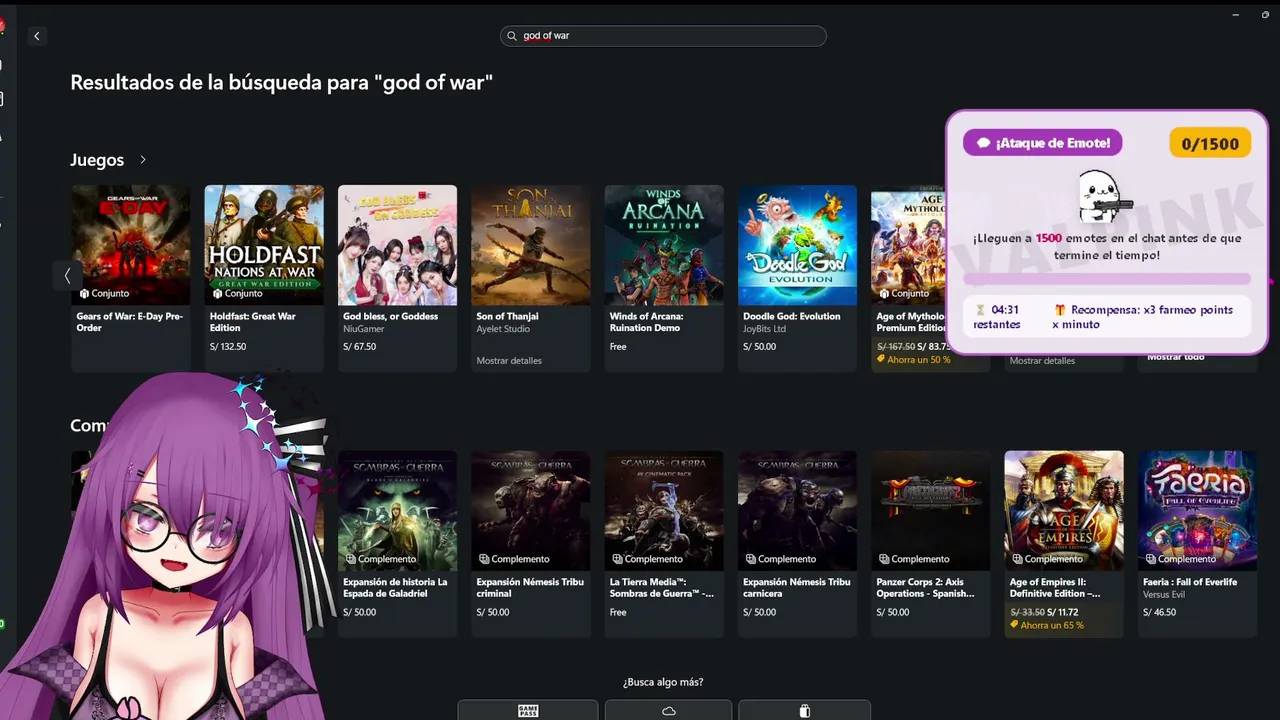The height and width of the screenshot is (720, 1280).
Task: Click publisher name "JoyBits Ltd"
Action: (765, 328)
